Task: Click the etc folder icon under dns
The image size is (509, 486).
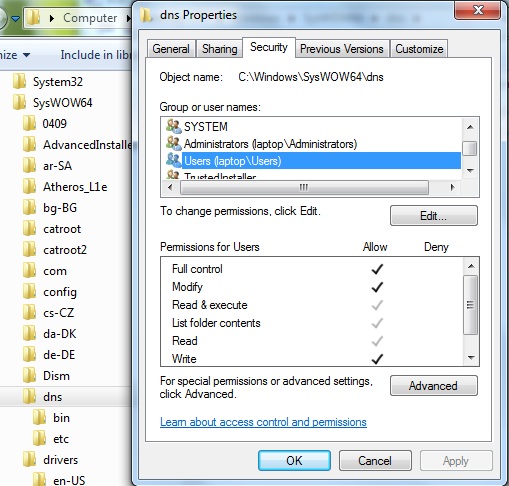Action: 39,438
